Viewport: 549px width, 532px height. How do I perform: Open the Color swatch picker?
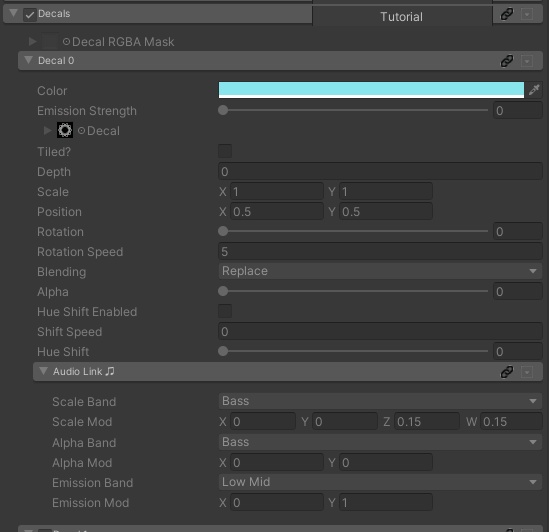[371, 90]
